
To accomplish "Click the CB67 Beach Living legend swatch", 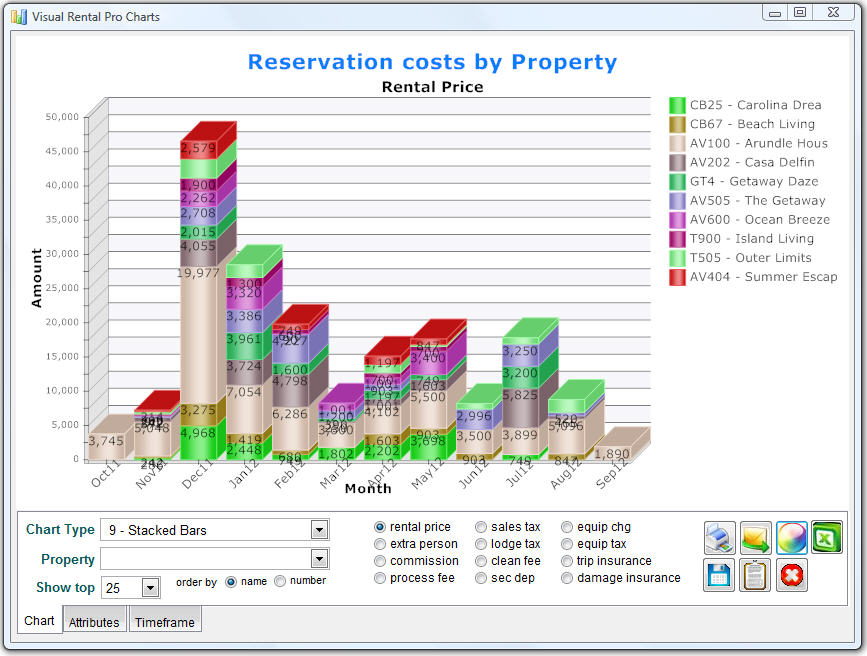I will [677, 124].
